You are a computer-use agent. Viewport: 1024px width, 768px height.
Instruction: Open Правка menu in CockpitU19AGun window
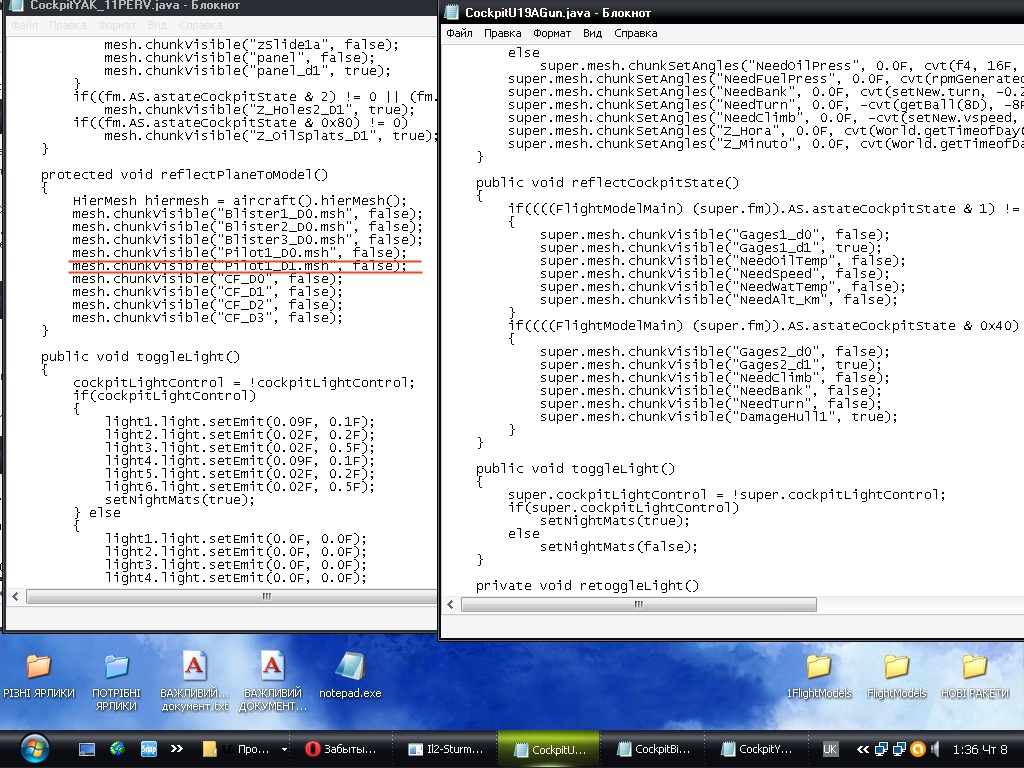click(502, 33)
